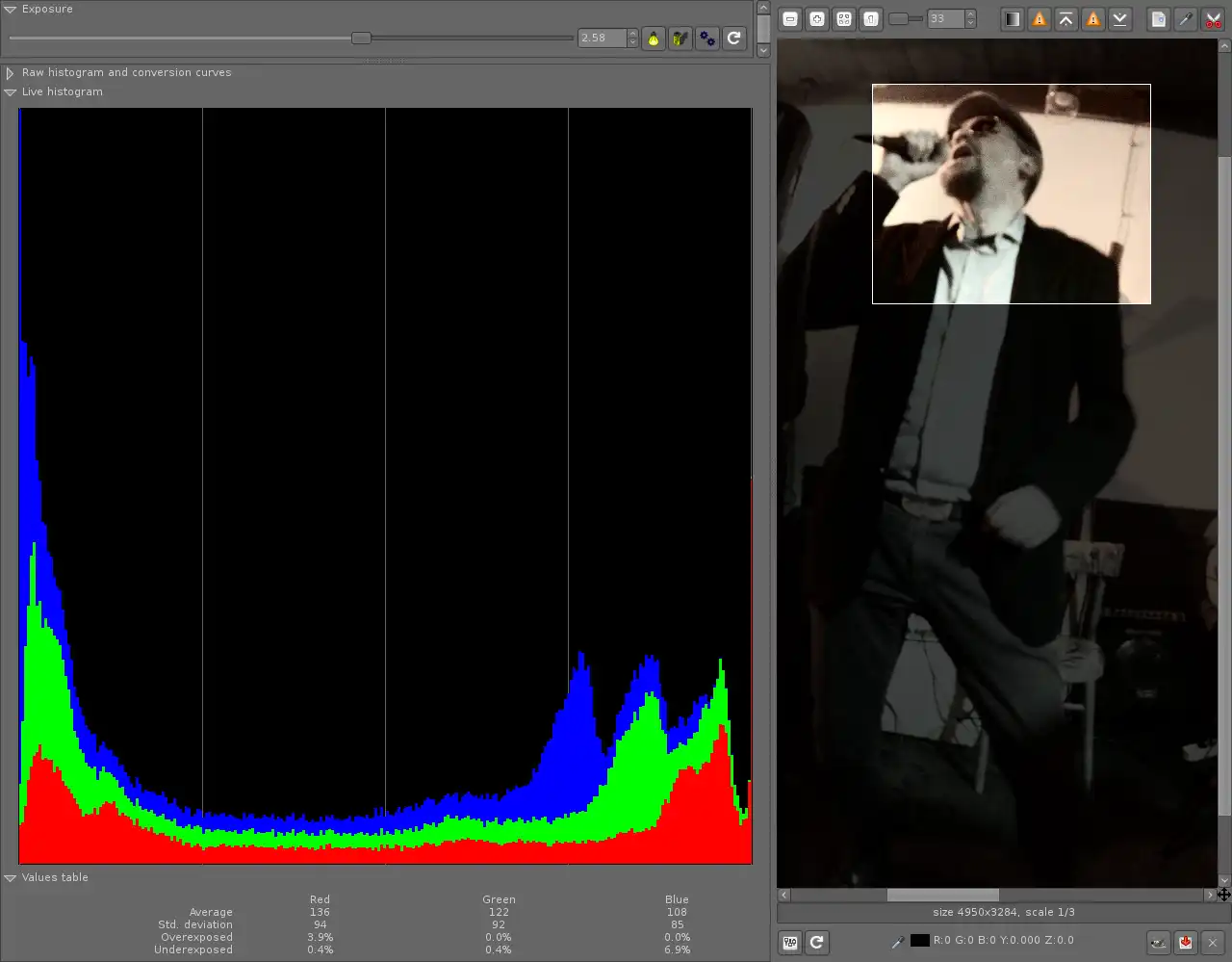Viewport: 1232px width, 962px height.
Task: Fit the preview image to window
Action: click(x=844, y=18)
